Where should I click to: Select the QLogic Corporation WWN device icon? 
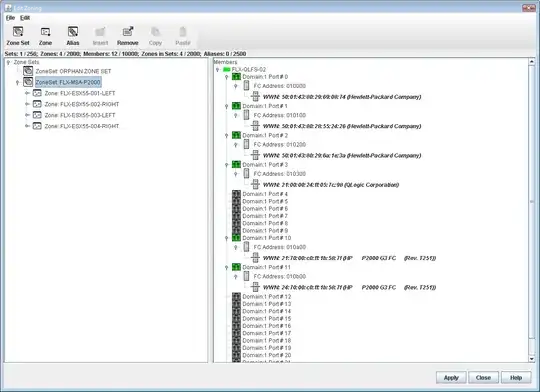coord(255,184)
